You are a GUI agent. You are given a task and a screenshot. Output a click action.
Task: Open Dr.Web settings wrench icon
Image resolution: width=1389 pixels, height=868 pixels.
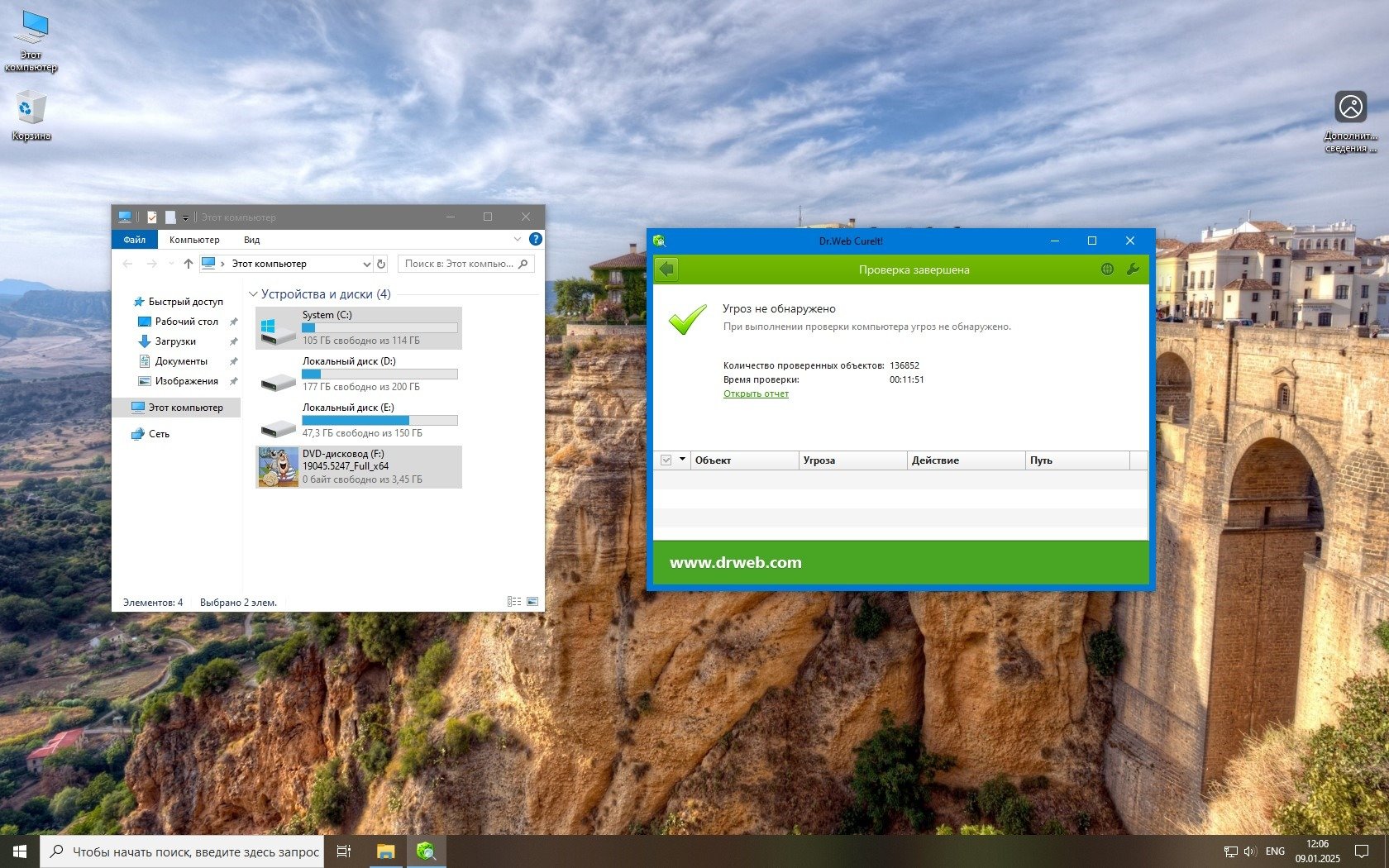click(x=1133, y=269)
